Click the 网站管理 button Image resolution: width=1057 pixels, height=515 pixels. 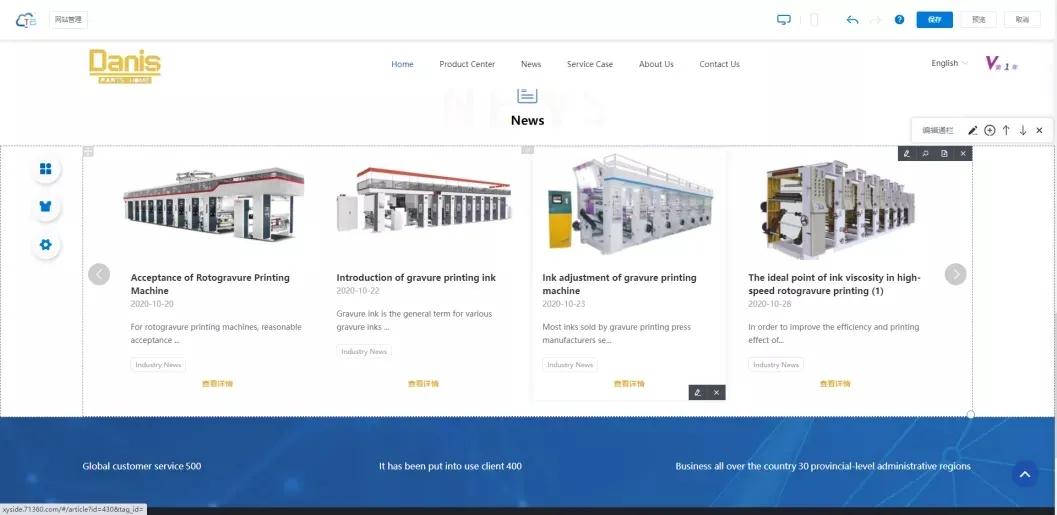pyautogui.click(x=68, y=20)
